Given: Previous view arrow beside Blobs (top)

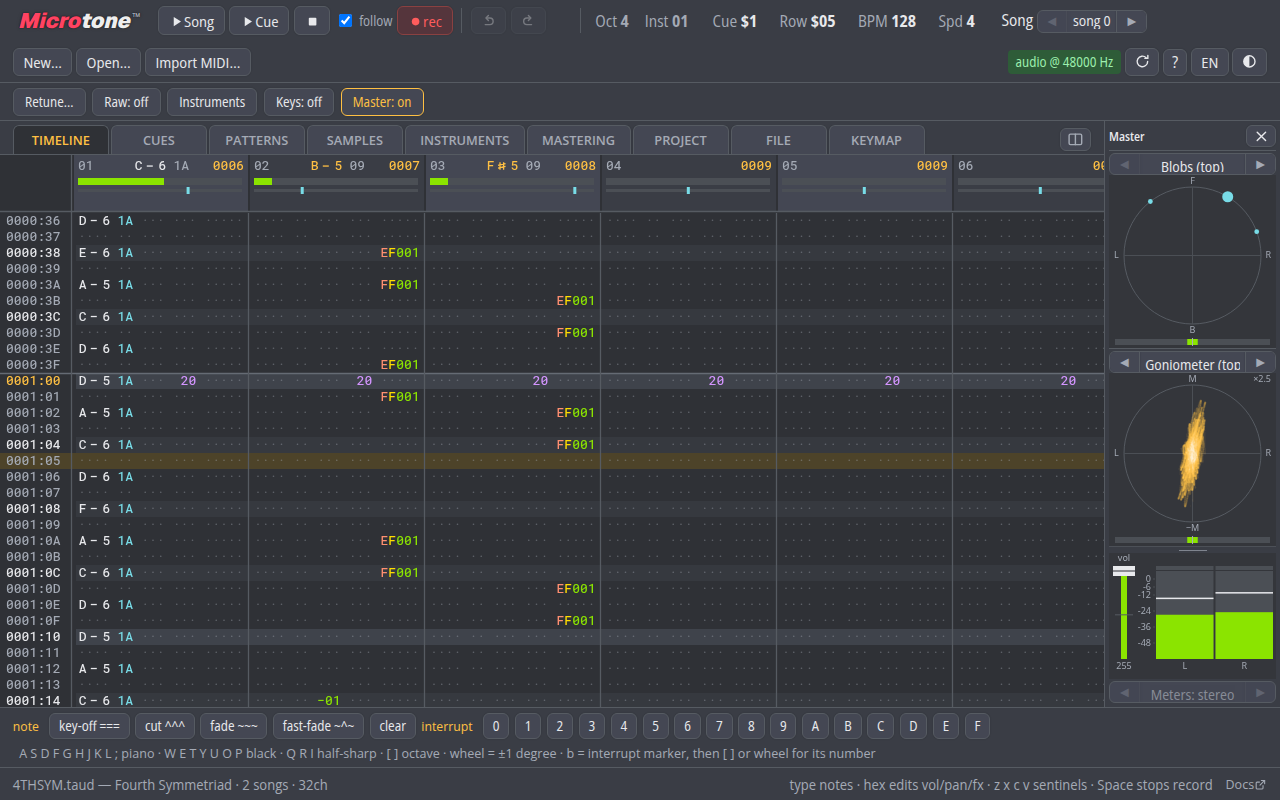Looking at the screenshot, I should pos(1124,165).
